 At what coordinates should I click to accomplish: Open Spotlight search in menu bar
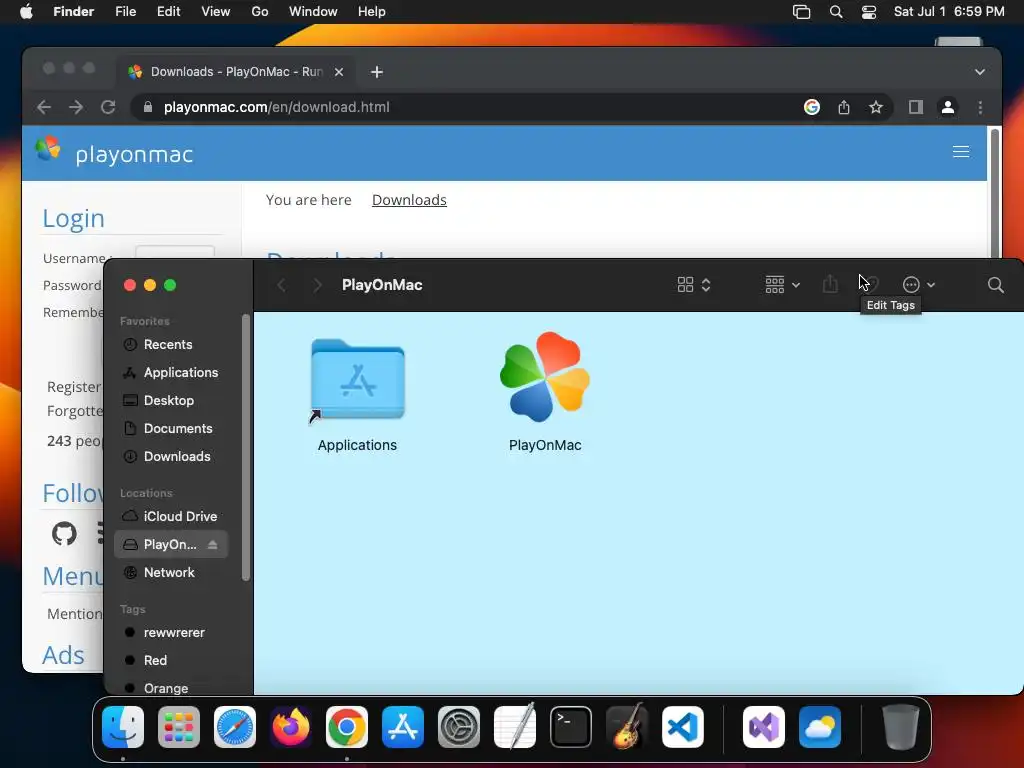(x=836, y=12)
